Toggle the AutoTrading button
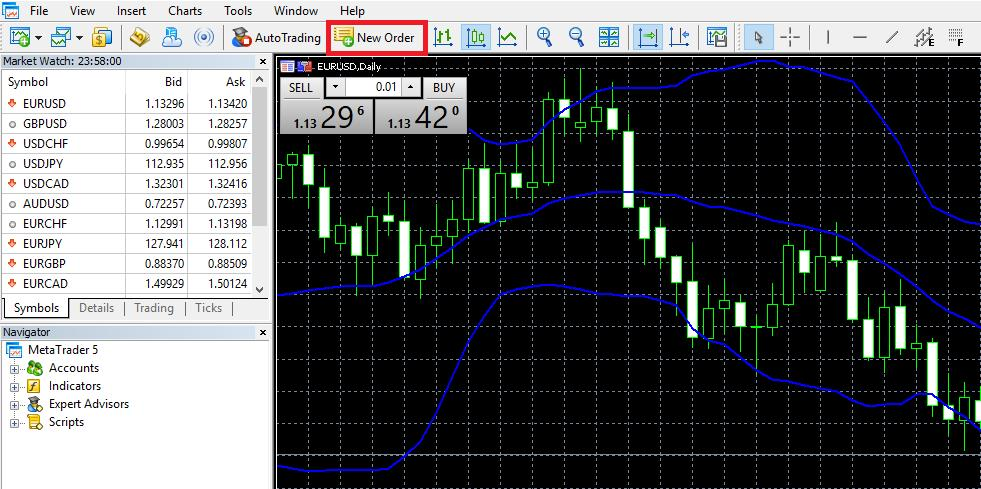Image resolution: width=981 pixels, height=489 pixels. (276, 38)
